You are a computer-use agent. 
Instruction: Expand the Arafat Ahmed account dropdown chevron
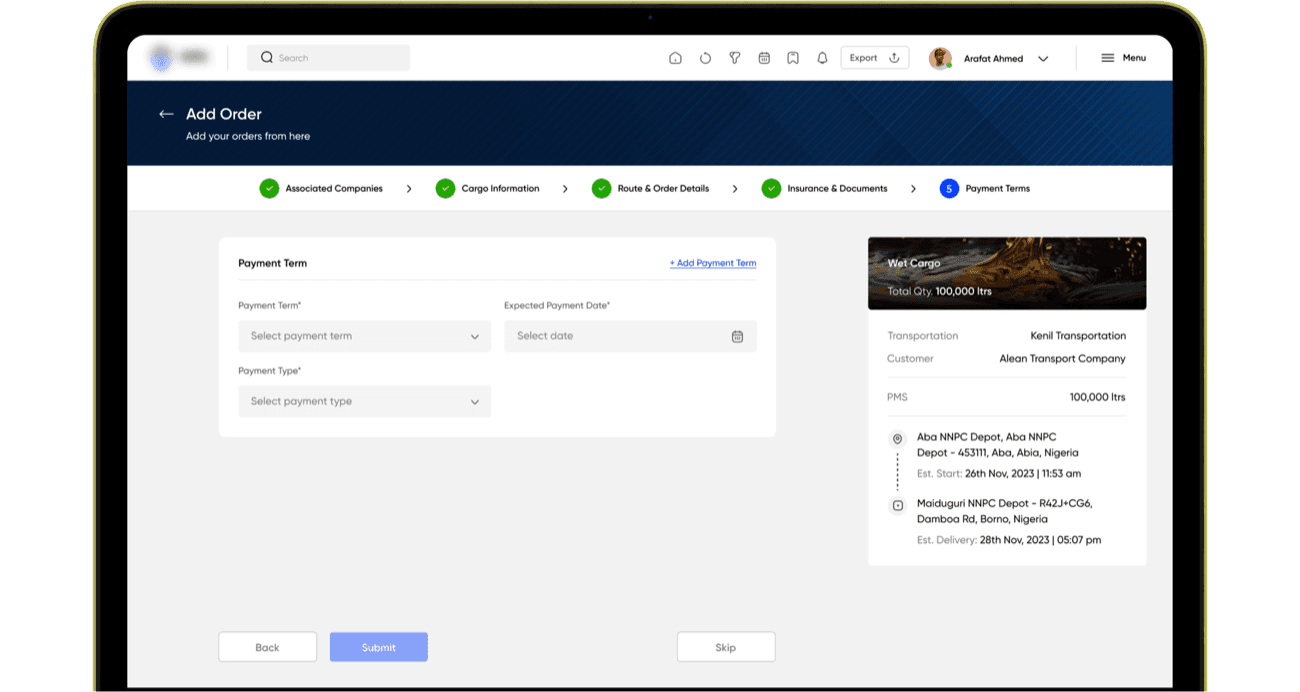click(x=1043, y=59)
